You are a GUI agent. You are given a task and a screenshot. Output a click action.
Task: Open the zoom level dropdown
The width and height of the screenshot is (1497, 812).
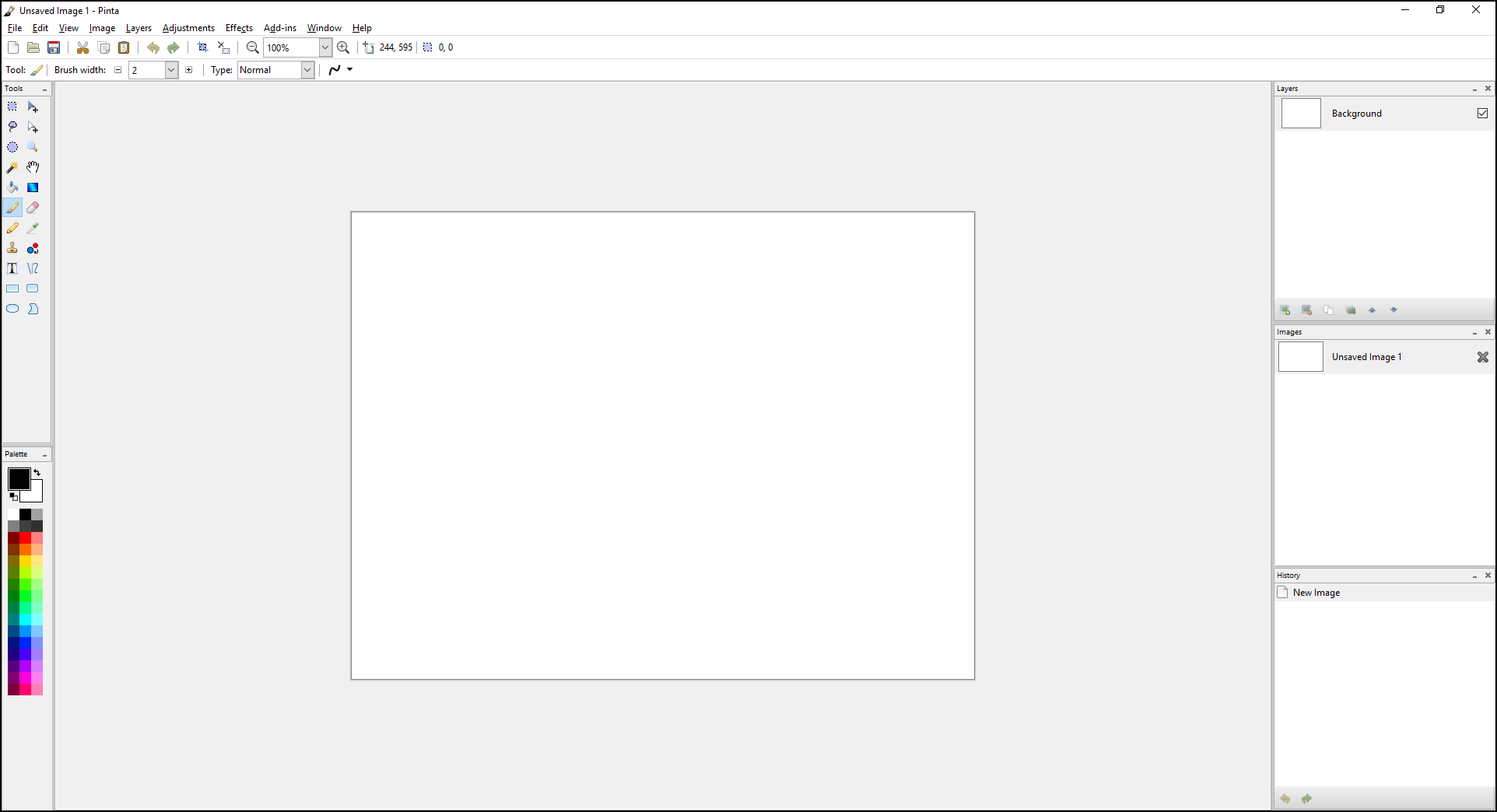(x=324, y=47)
